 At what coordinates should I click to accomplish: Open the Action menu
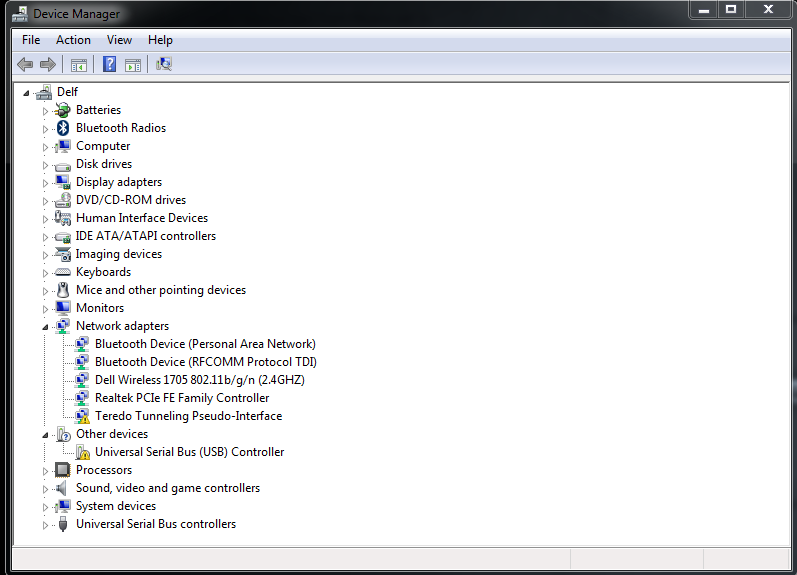pos(73,40)
